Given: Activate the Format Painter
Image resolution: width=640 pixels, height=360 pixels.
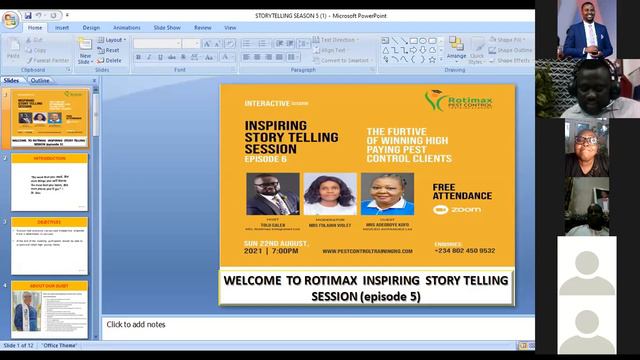Looking at the screenshot, I should click(47, 60).
